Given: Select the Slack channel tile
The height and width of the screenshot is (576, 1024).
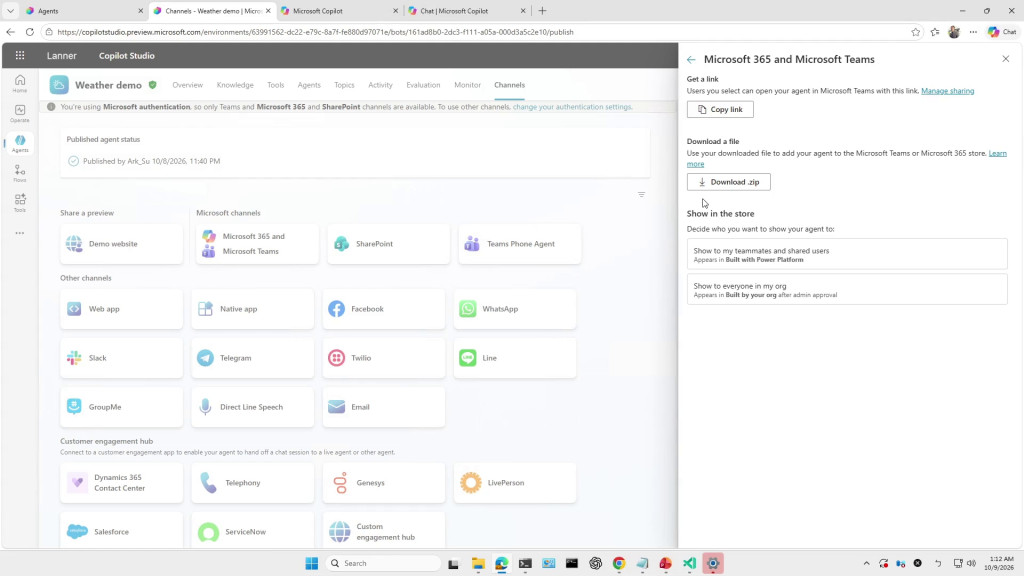Looking at the screenshot, I should coord(121,358).
